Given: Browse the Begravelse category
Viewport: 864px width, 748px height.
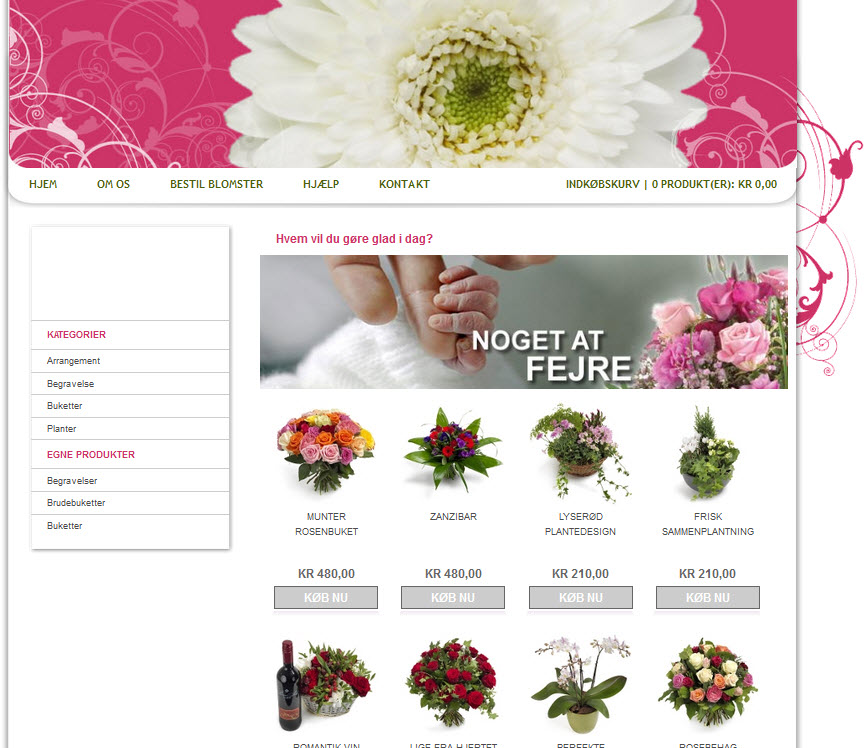Looking at the screenshot, I should [x=71, y=384].
